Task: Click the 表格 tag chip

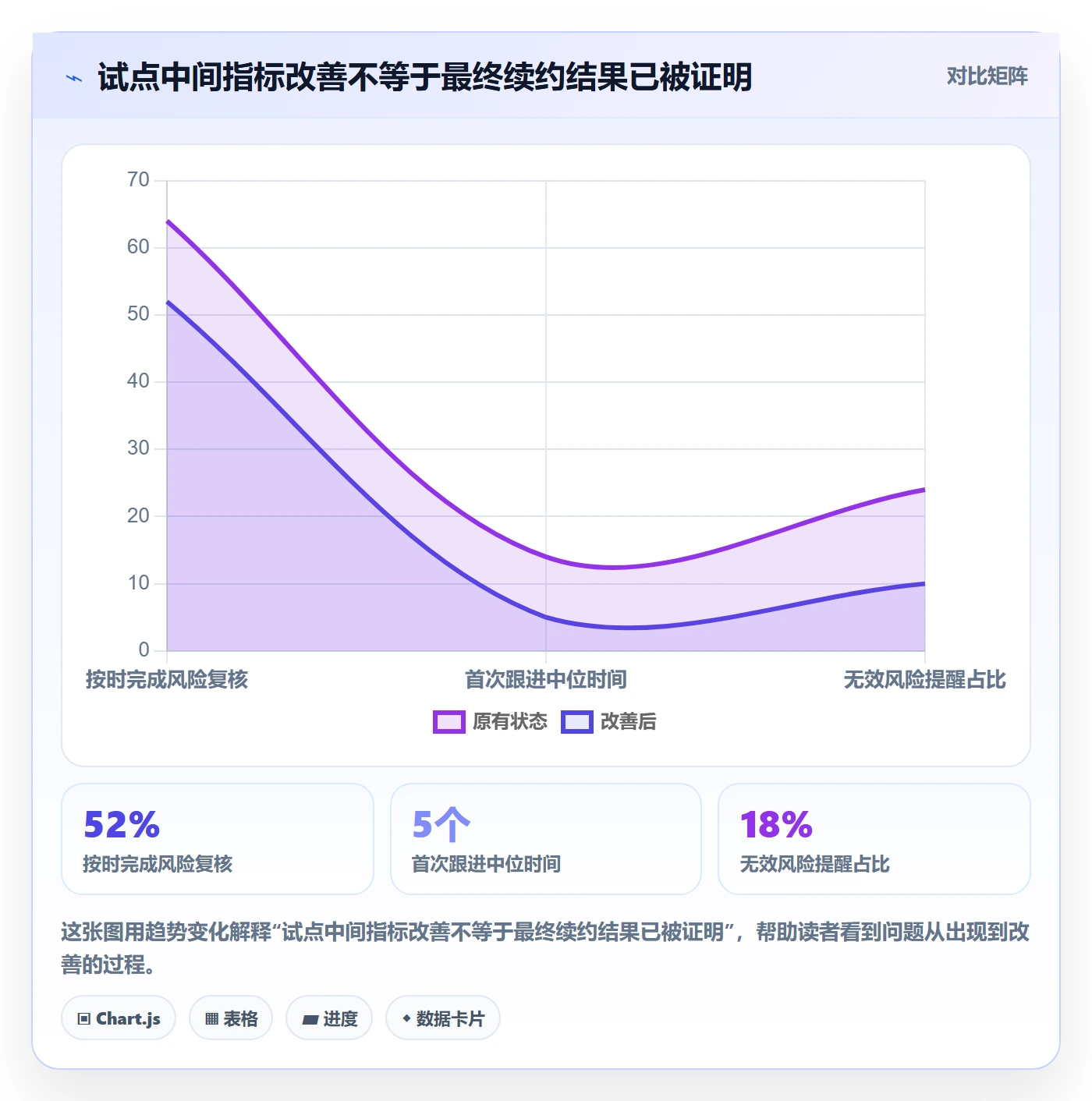Action: 231,1018
